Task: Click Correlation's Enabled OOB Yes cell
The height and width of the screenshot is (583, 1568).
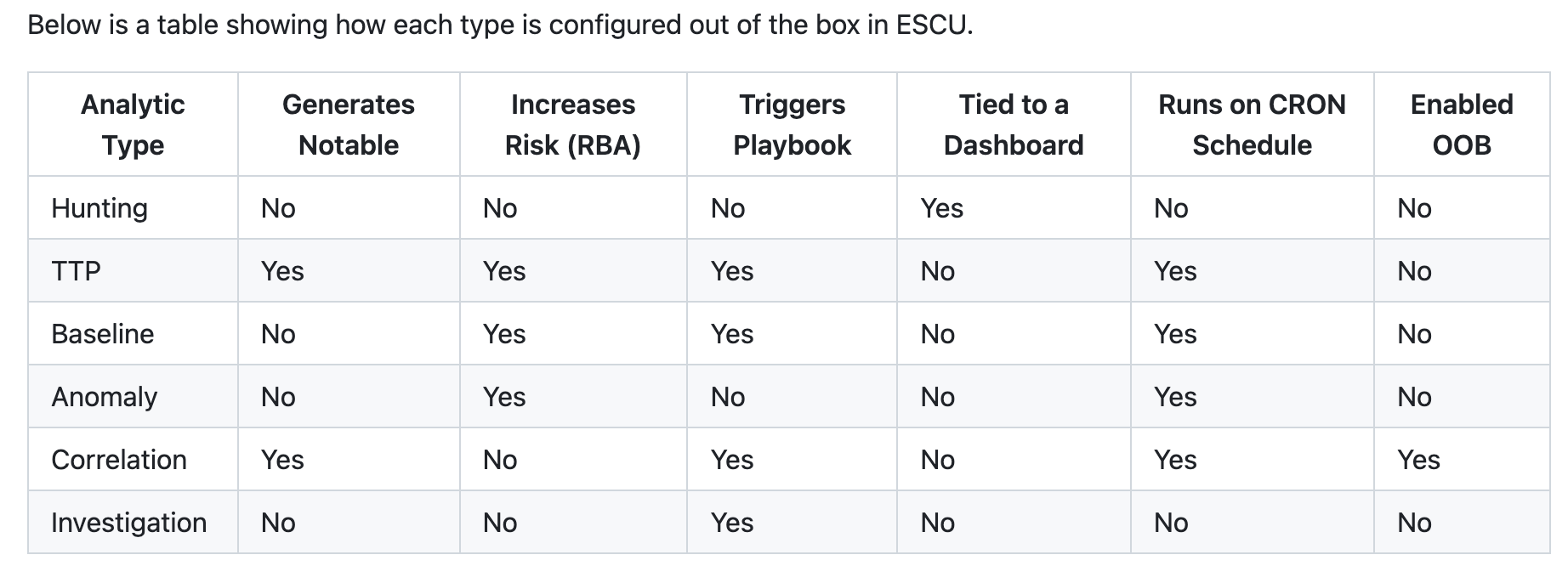Action: 1418,460
